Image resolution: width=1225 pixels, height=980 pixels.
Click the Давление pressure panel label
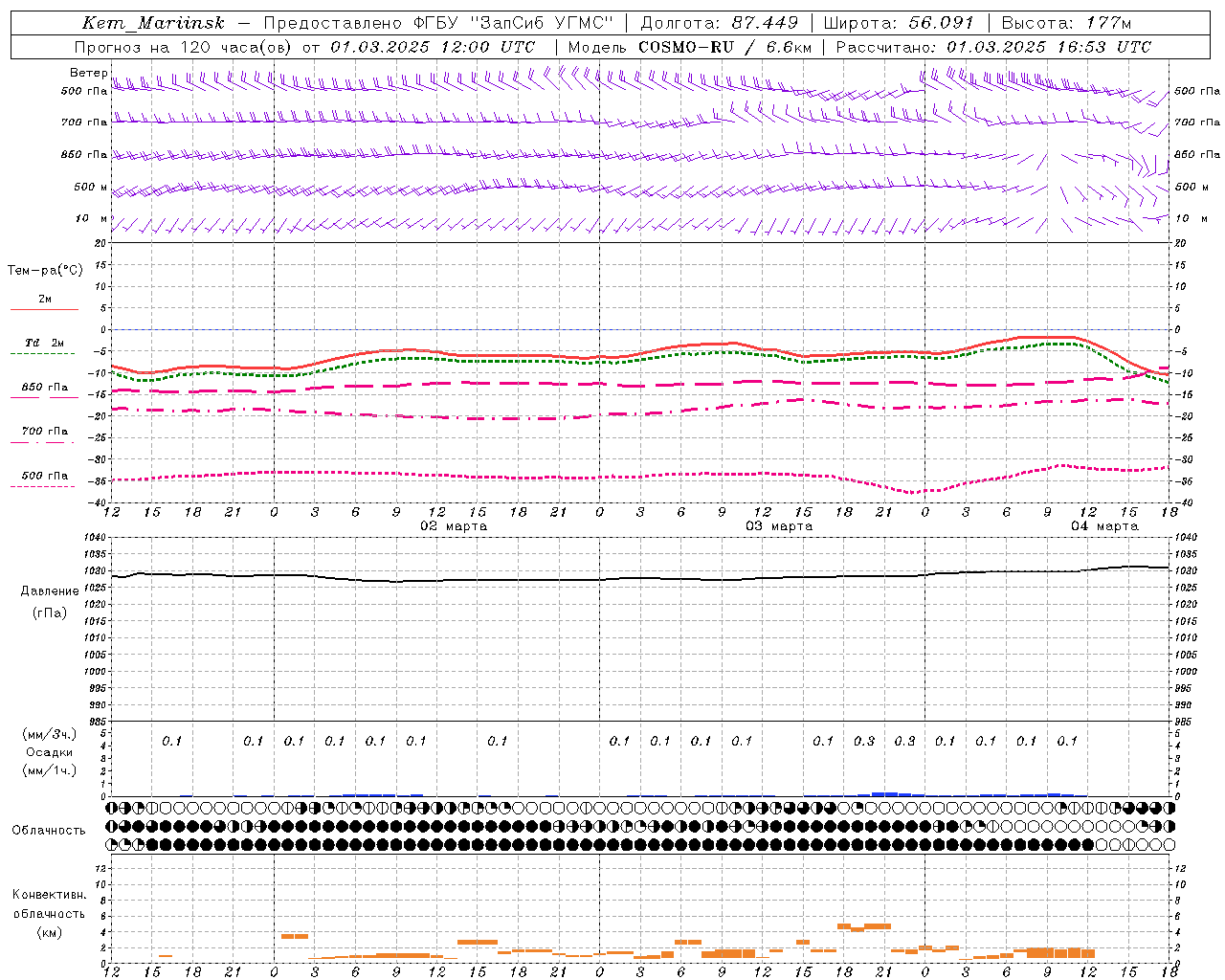click(50, 591)
